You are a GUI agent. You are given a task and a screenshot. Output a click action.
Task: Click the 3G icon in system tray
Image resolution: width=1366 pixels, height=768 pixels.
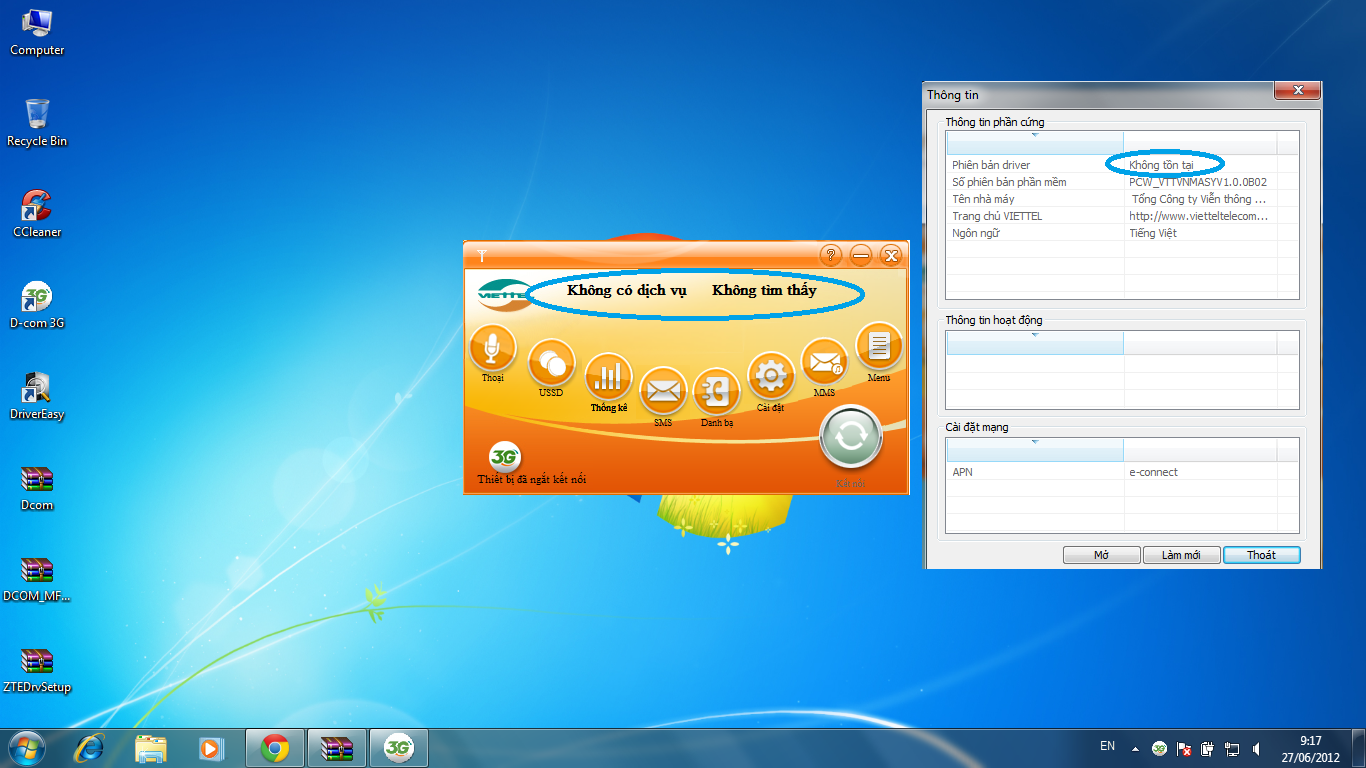point(1160,748)
